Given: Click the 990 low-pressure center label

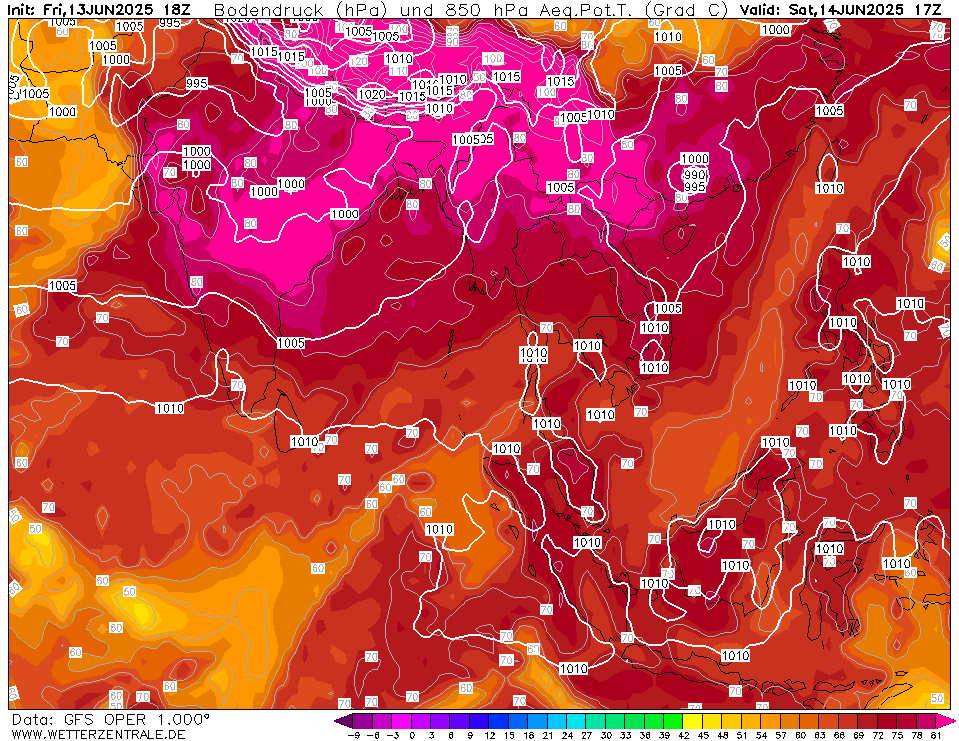Looking at the screenshot, I should click(x=694, y=175).
